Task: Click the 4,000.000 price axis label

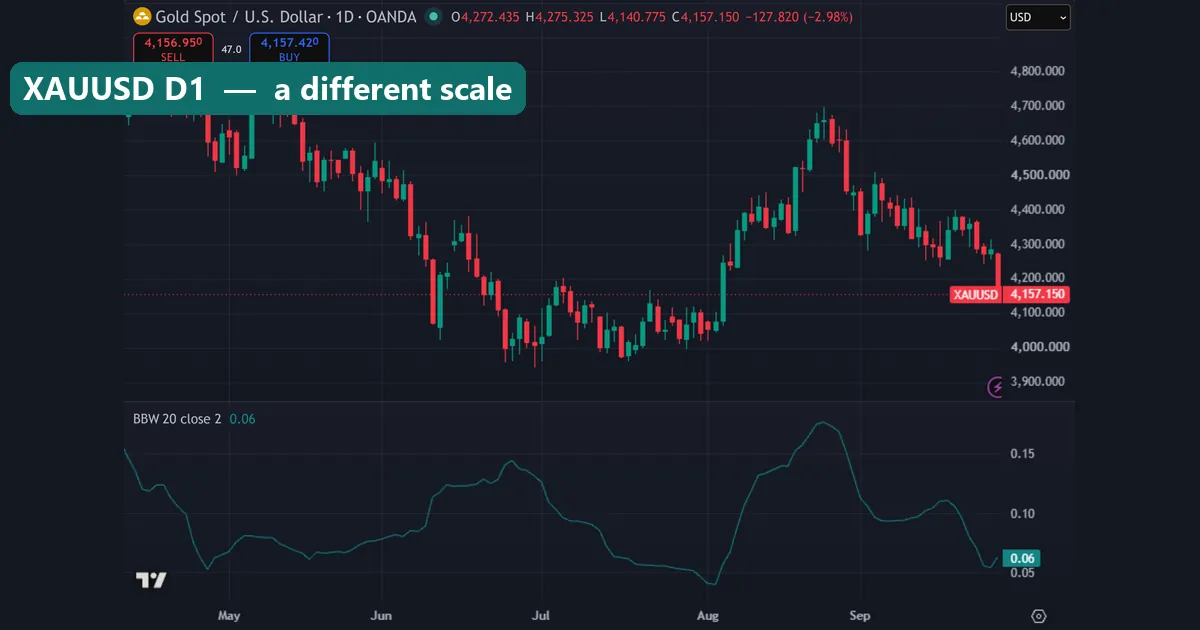Action: [1039, 347]
